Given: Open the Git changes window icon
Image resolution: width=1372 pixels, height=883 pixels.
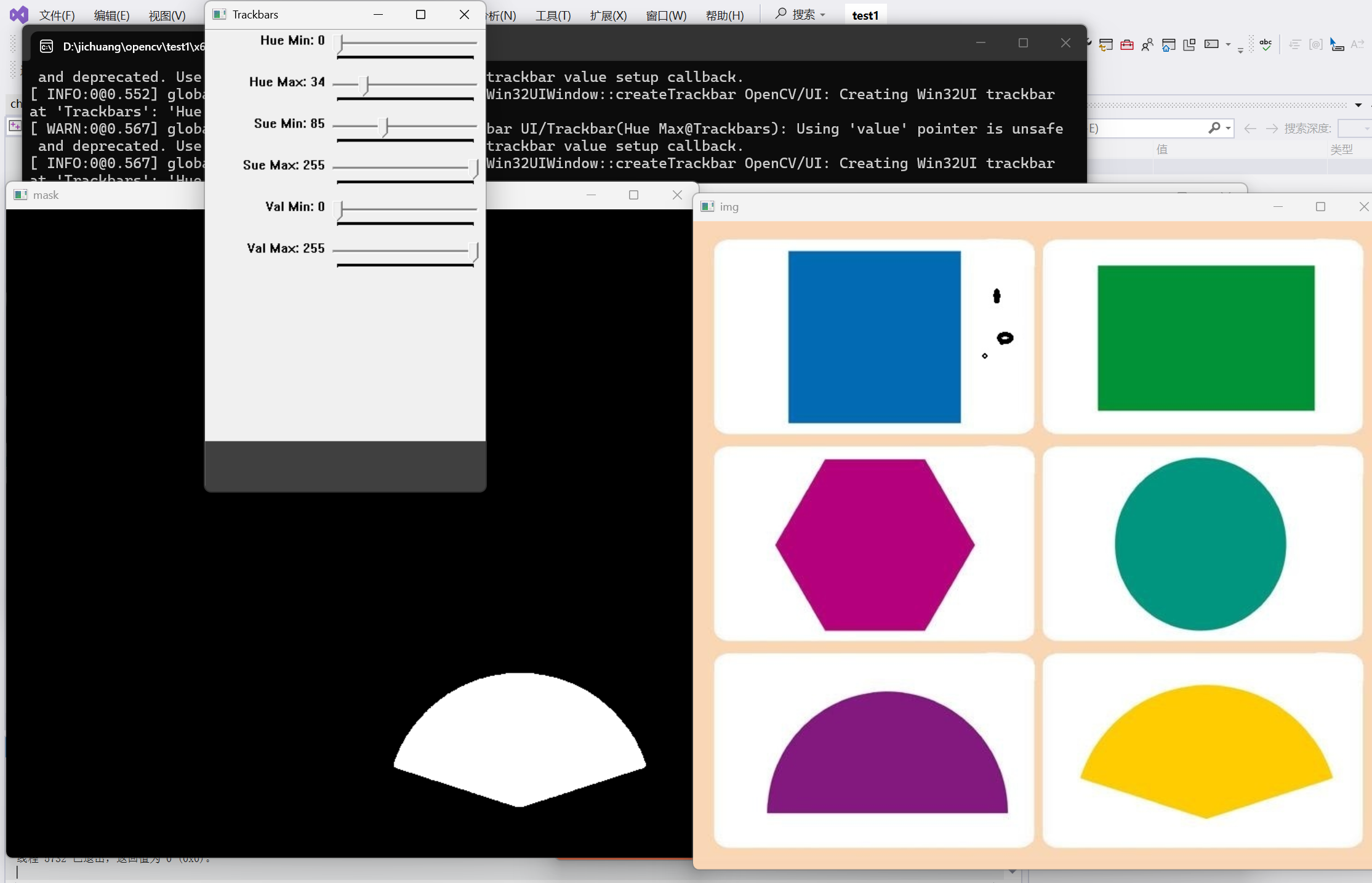Looking at the screenshot, I should pyautogui.click(x=1106, y=44).
